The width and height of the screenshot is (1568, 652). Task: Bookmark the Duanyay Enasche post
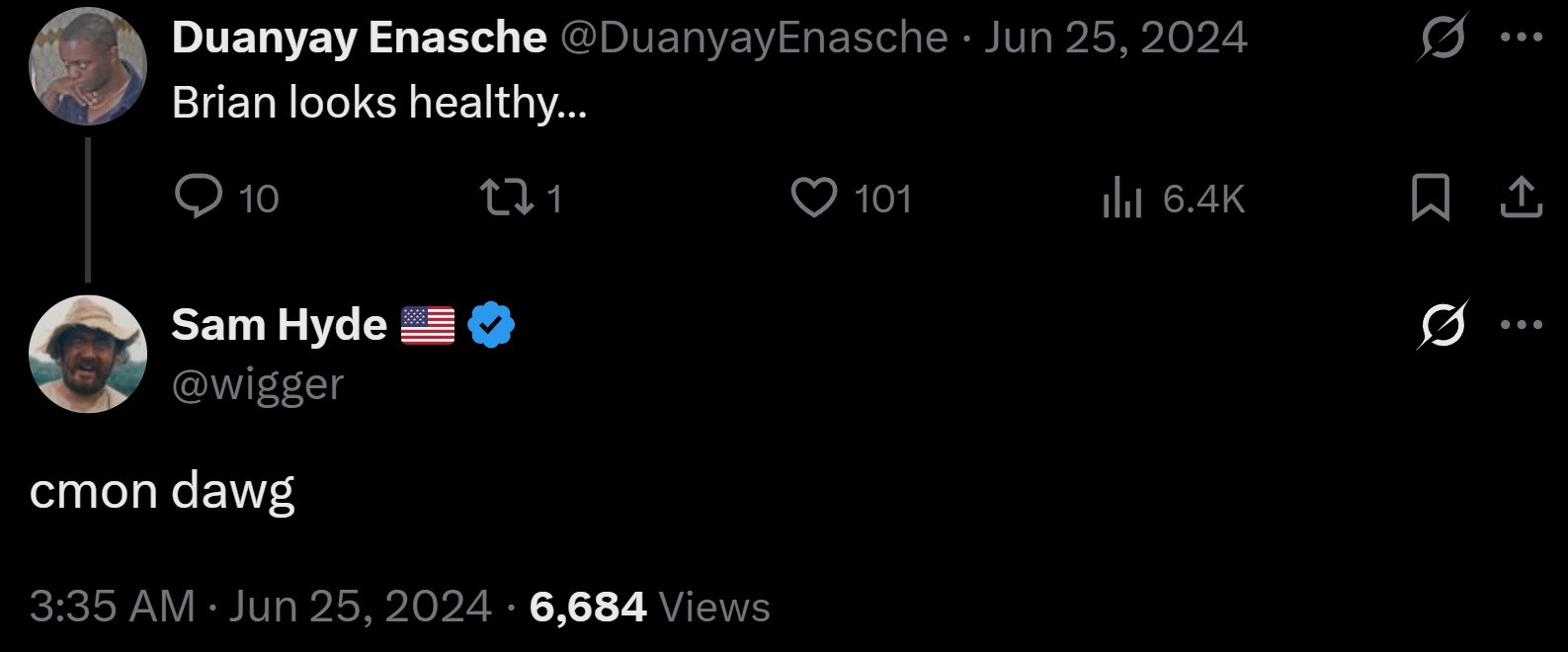(1430, 198)
